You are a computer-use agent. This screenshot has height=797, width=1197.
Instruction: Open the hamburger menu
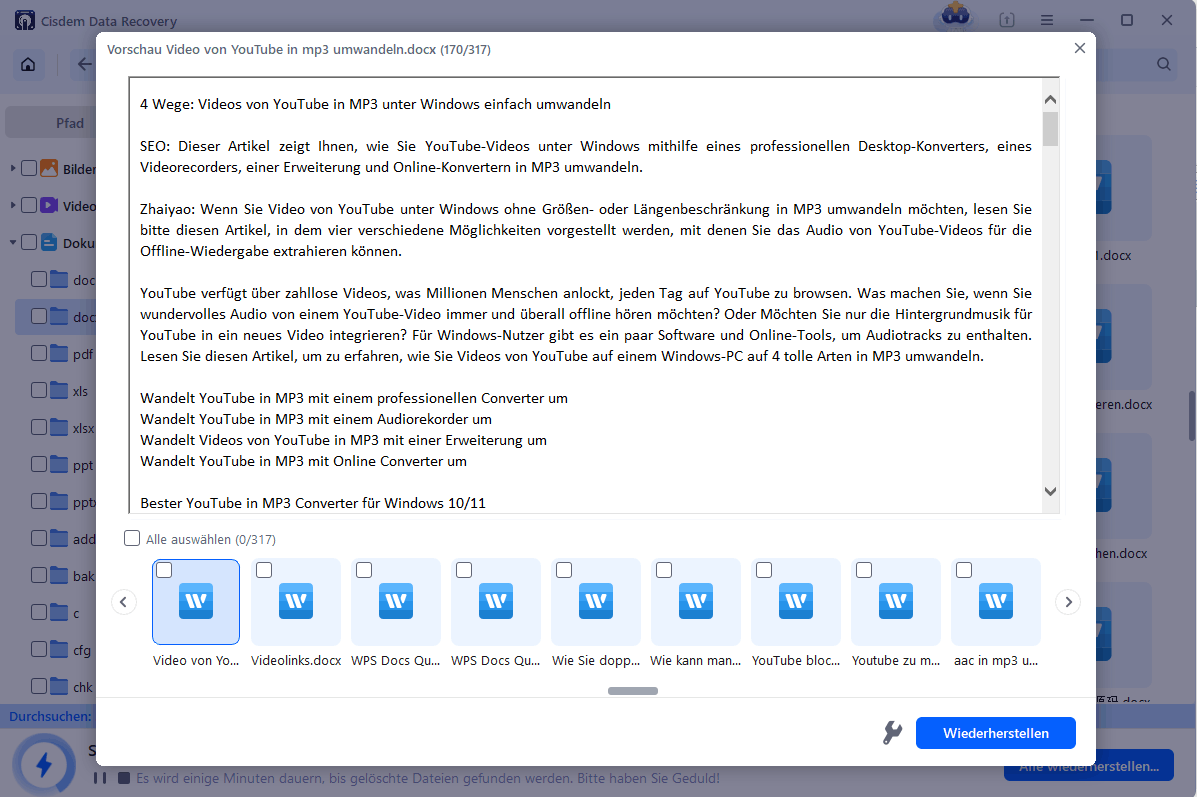coord(1046,20)
